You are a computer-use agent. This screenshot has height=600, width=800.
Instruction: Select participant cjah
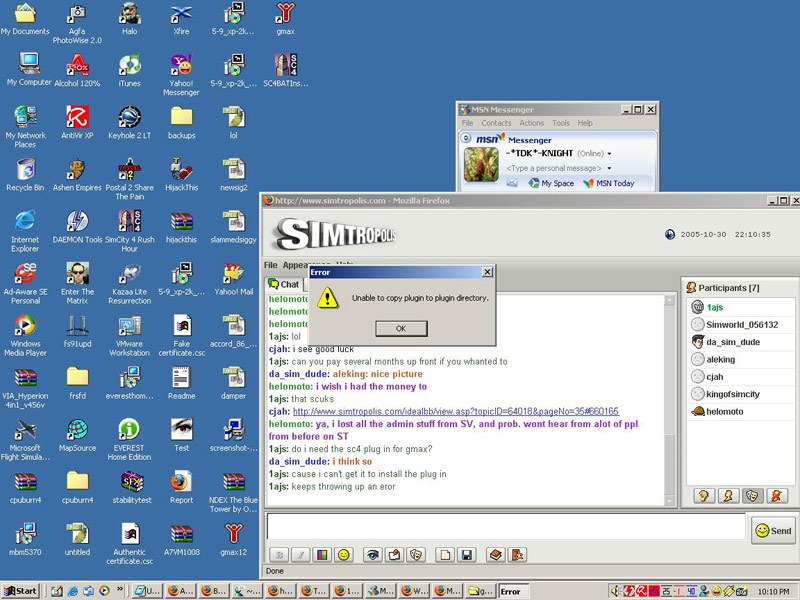click(741, 377)
